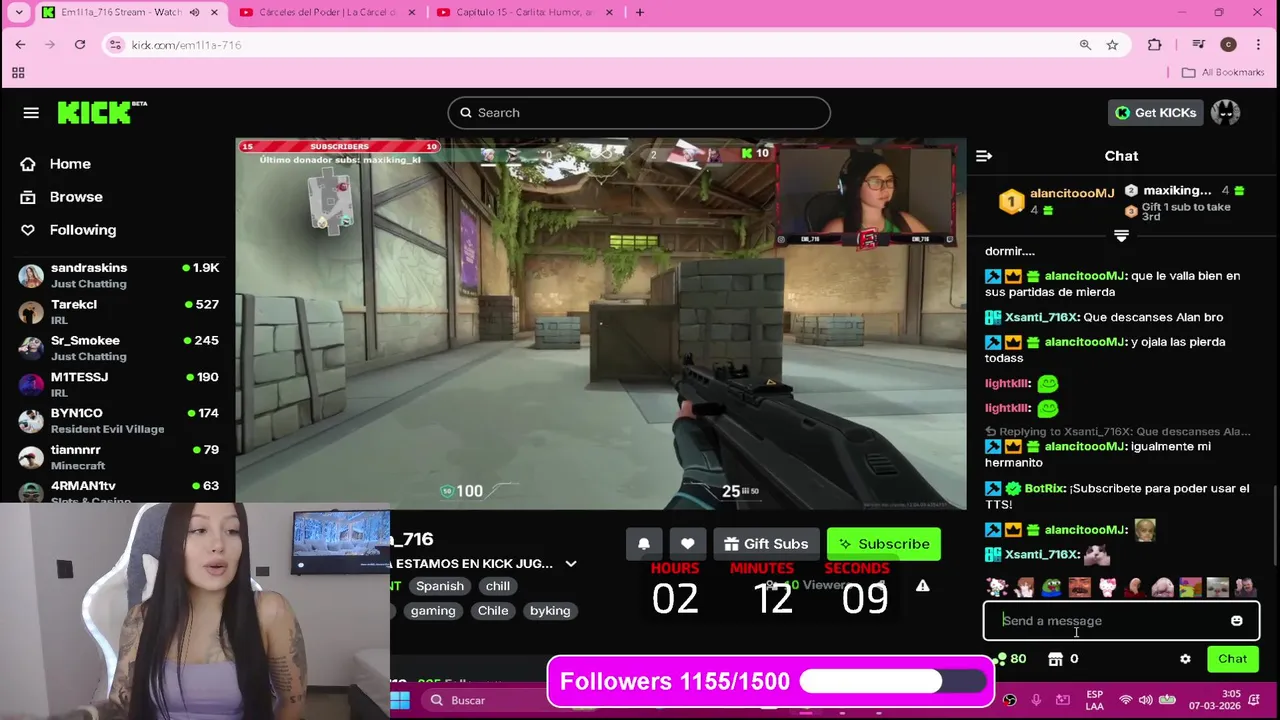Screen dimensions: 1280x720
Task: Click the Get KICKs button
Action: coord(1155,113)
